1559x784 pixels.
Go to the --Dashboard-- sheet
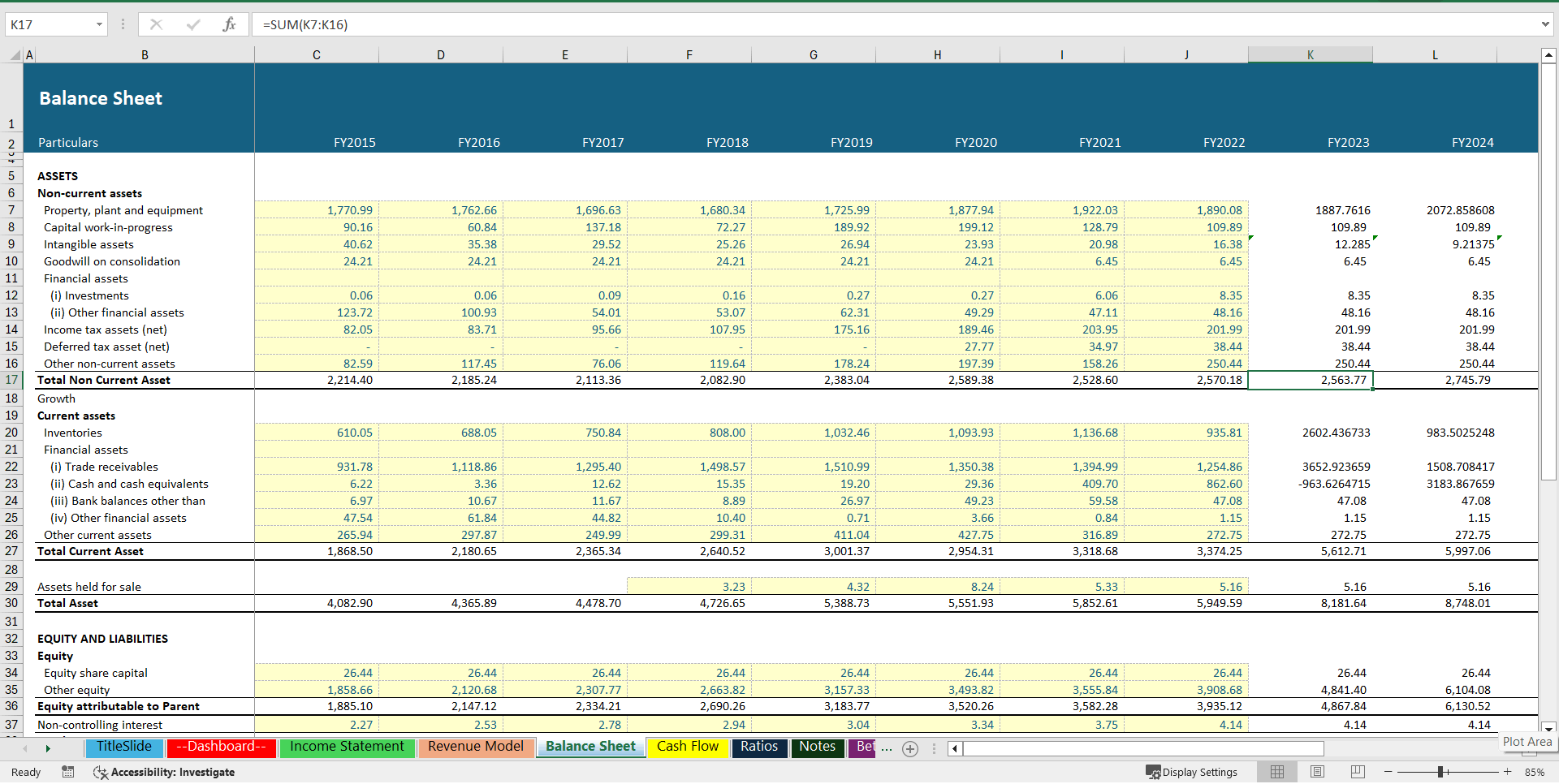pyautogui.click(x=220, y=747)
